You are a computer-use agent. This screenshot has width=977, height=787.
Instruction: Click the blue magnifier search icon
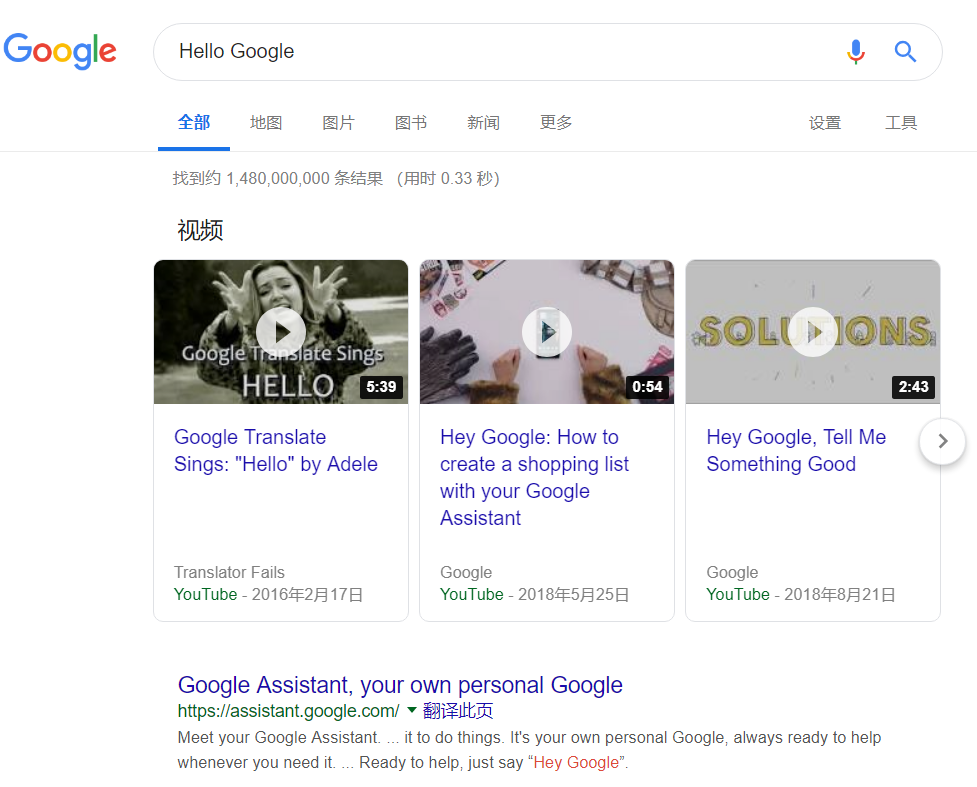click(905, 52)
